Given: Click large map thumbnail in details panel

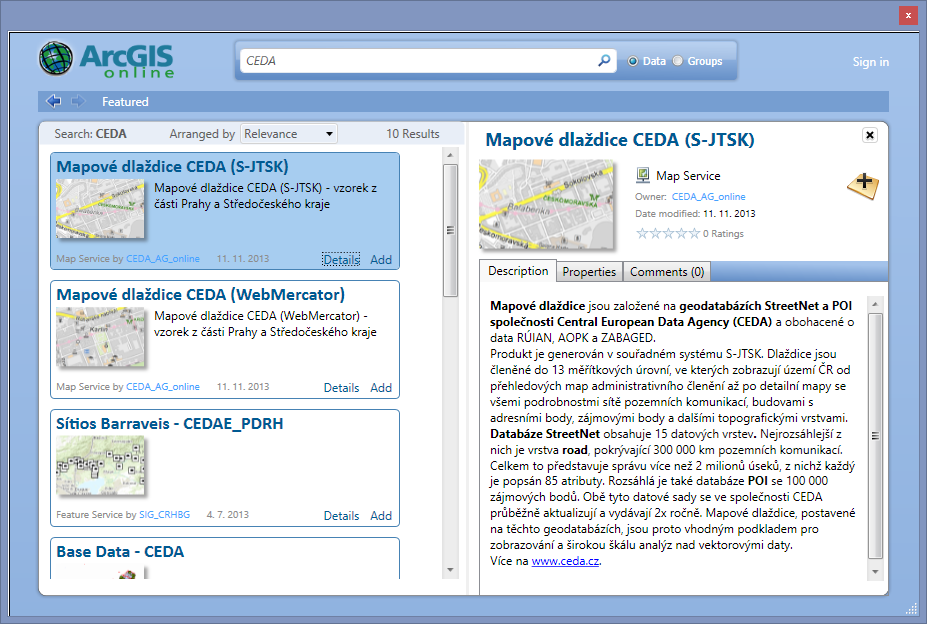Looking at the screenshot, I should click(546, 204).
